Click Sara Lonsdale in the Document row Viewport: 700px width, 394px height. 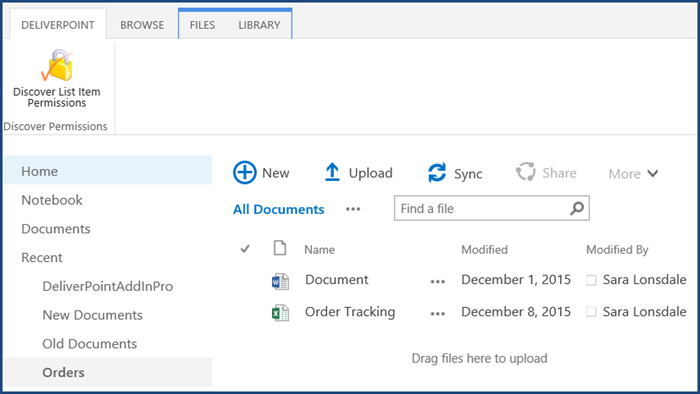[x=645, y=280]
